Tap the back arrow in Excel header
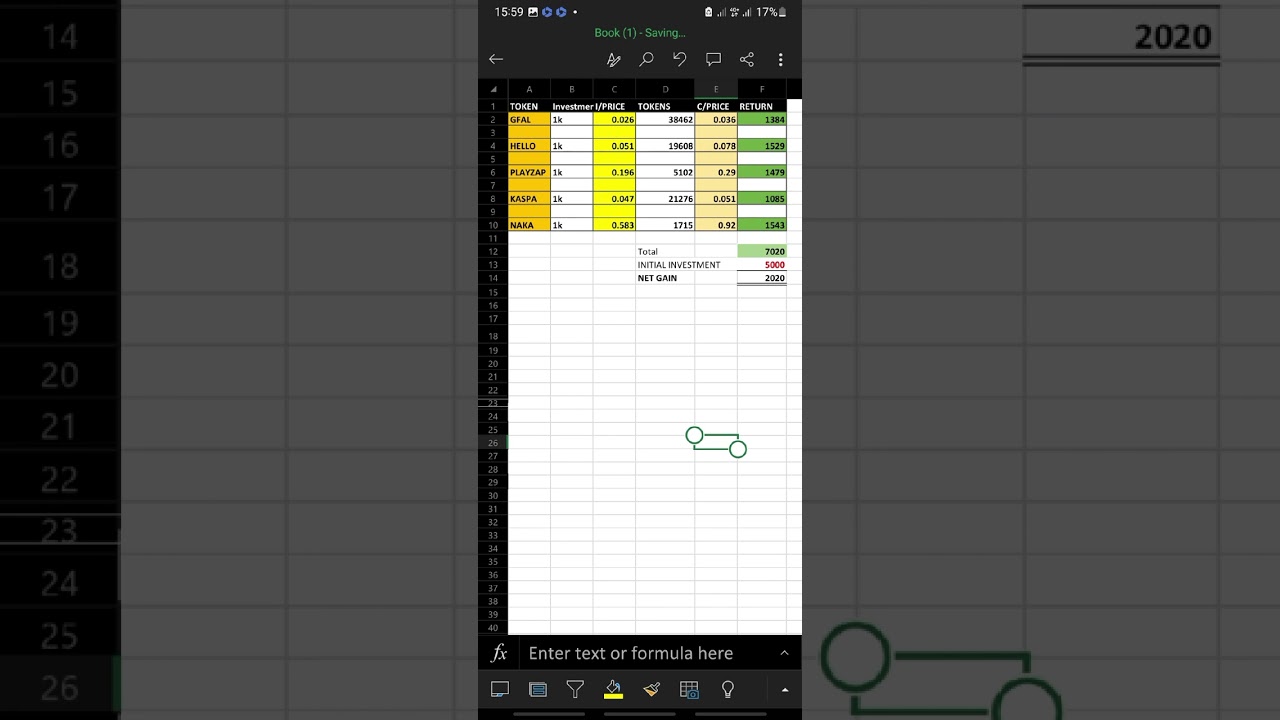The height and width of the screenshot is (720, 1280). coord(496,60)
